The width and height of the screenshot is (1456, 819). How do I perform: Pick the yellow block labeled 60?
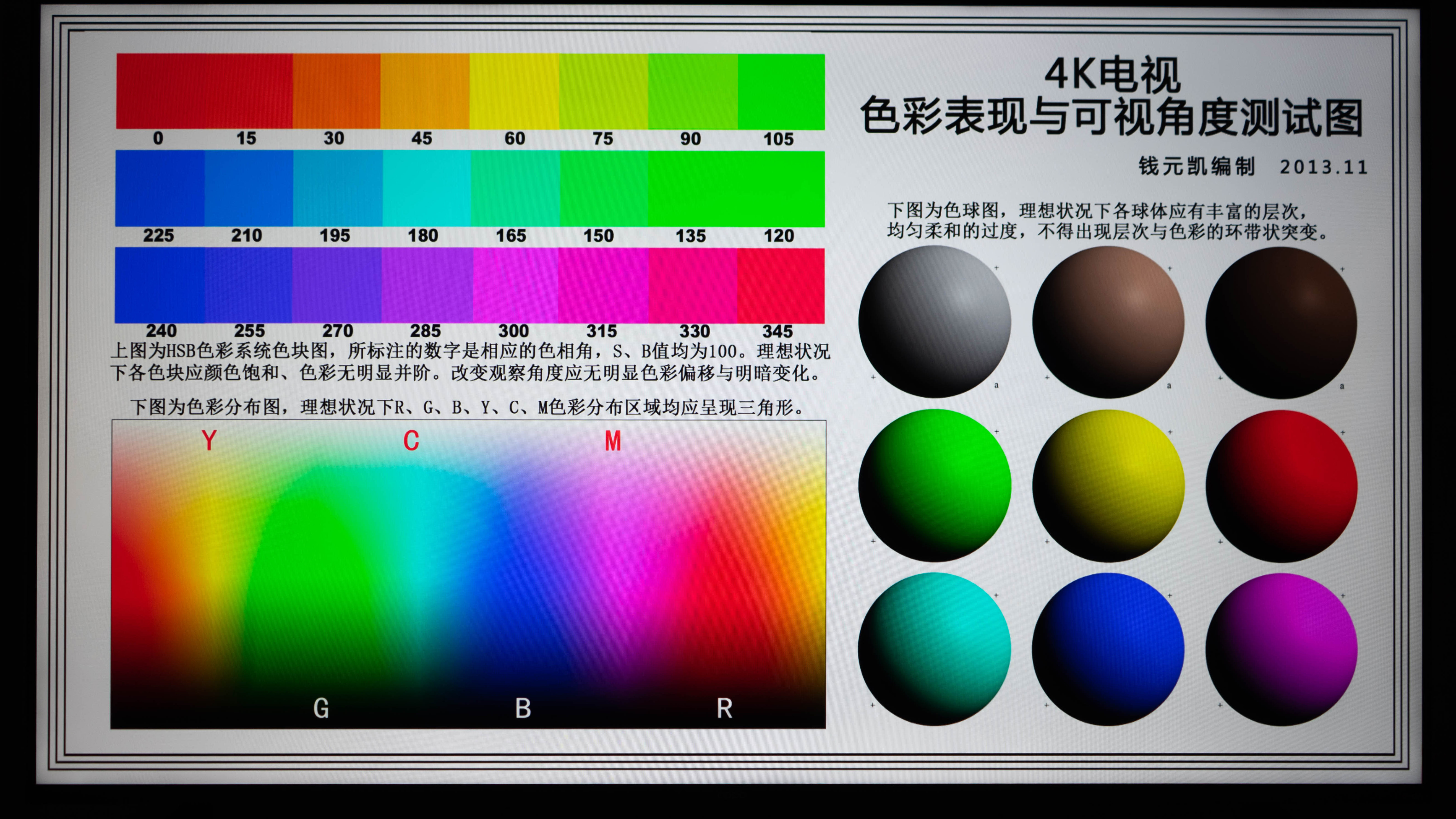point(514,91)
